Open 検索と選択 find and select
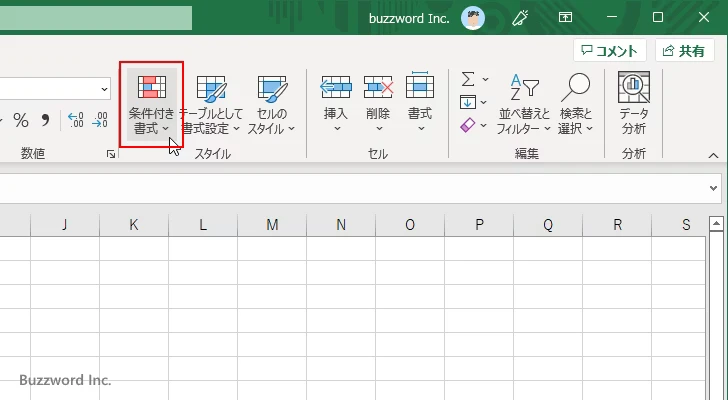Viewport: 728px width, 400px height. (576, 104)
